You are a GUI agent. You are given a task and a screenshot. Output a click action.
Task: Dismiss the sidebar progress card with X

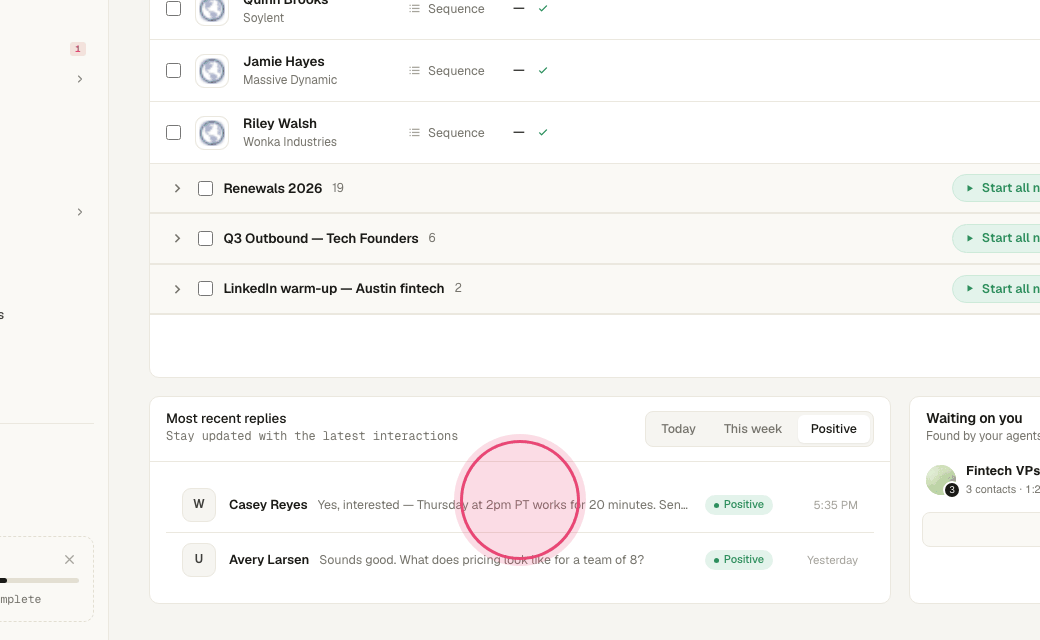69,560
